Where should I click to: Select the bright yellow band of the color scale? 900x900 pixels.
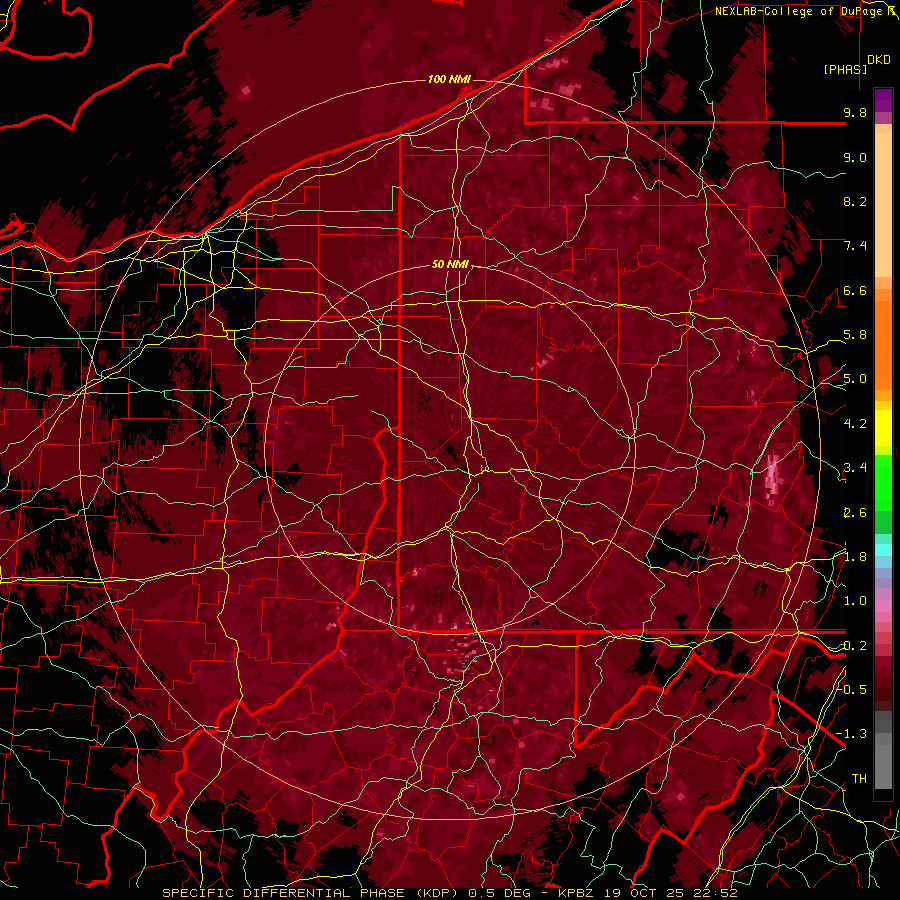coord(883,428)
